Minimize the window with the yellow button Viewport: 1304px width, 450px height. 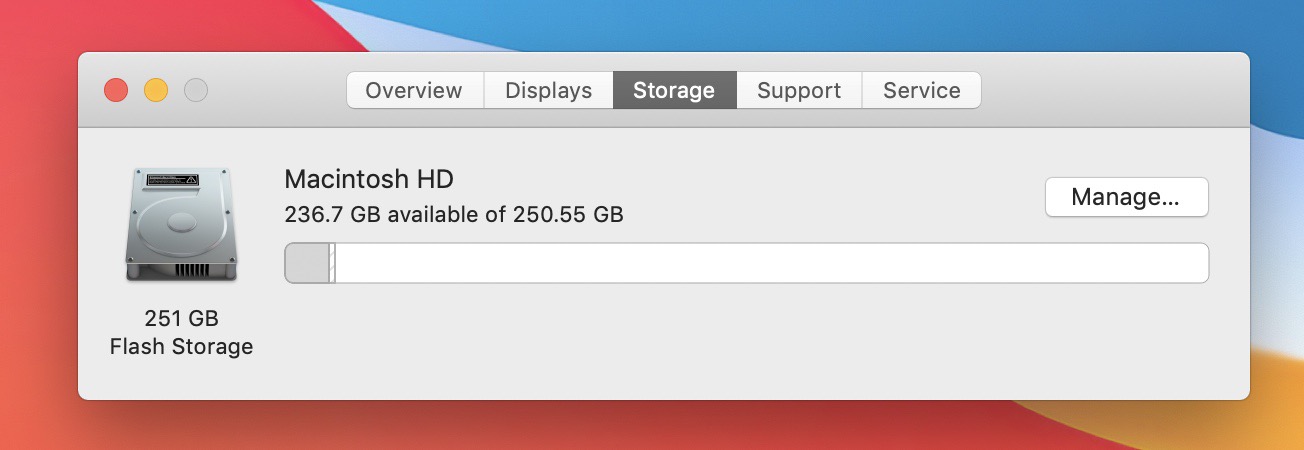tap(156, 90)
